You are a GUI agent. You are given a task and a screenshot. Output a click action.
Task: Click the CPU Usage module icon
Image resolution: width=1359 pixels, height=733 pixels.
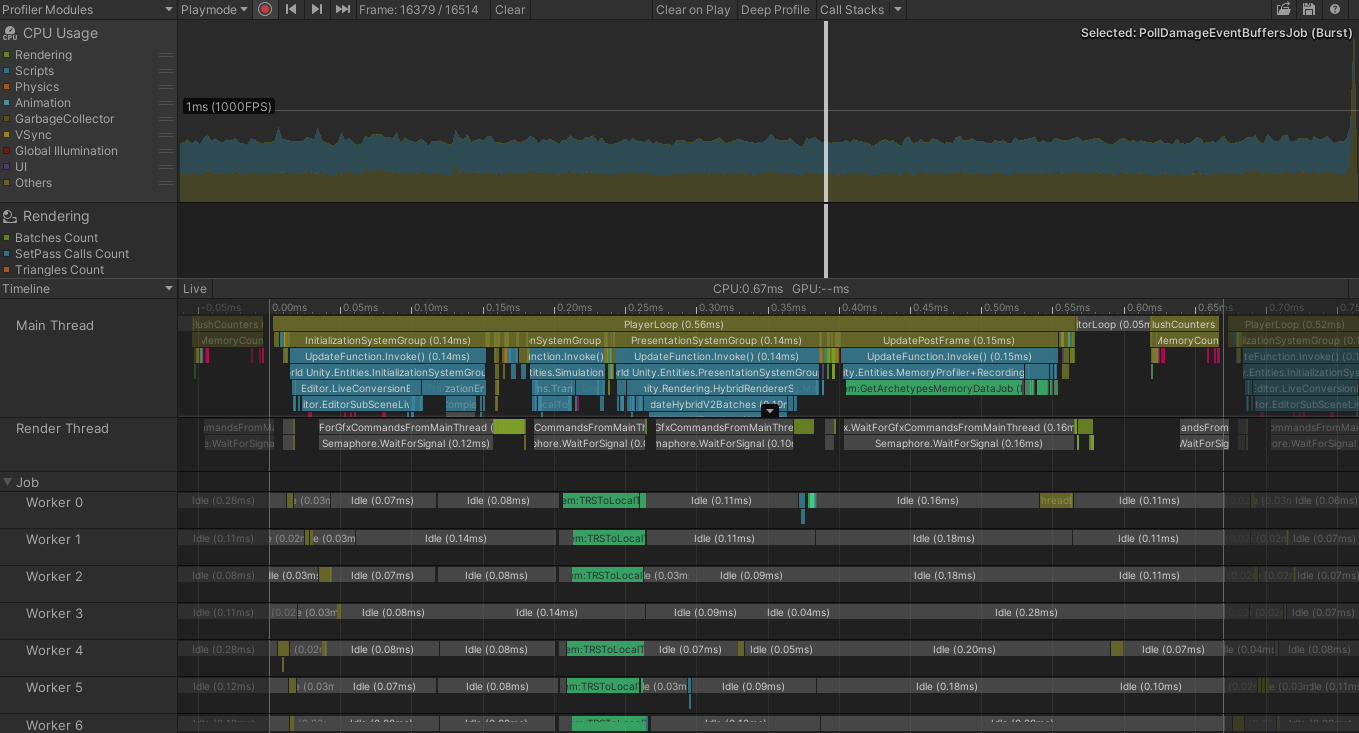(x=10, y=33)
